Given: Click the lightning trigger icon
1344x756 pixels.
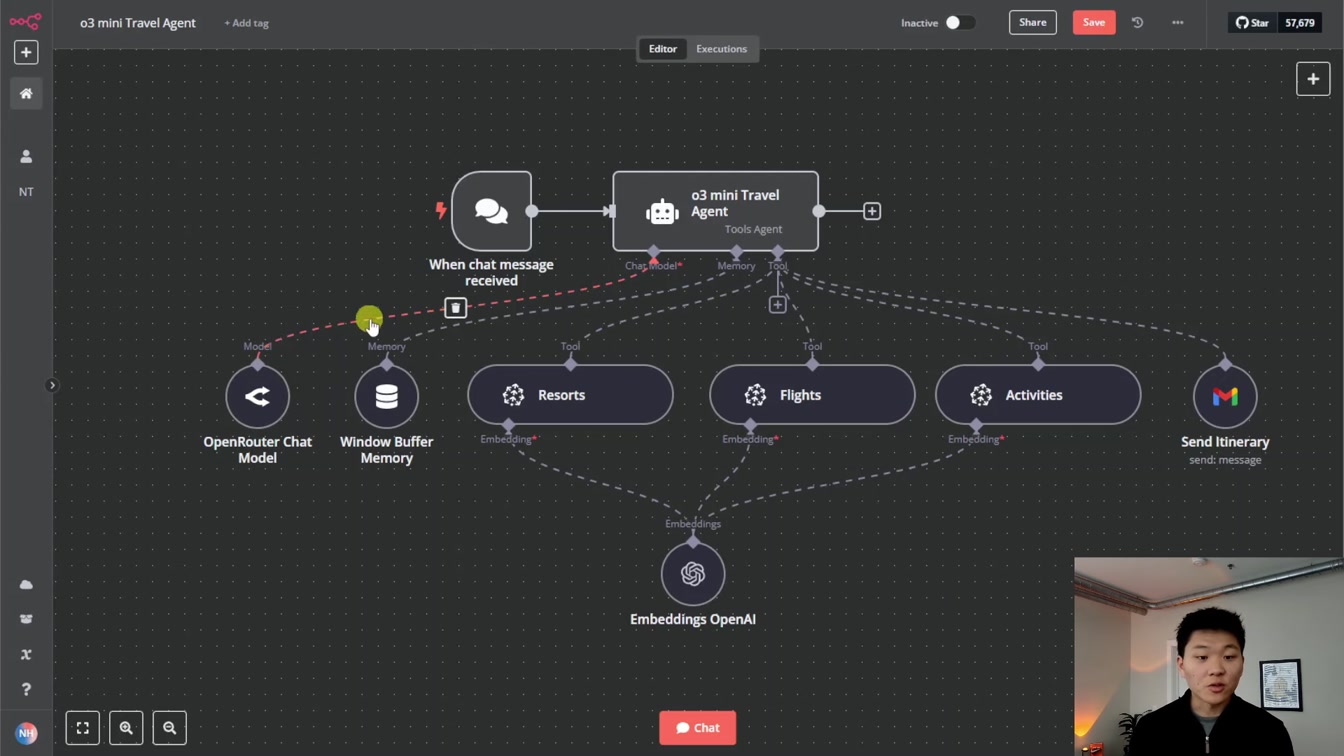Looking at the screenshot, I should click(x=440, y=210).
